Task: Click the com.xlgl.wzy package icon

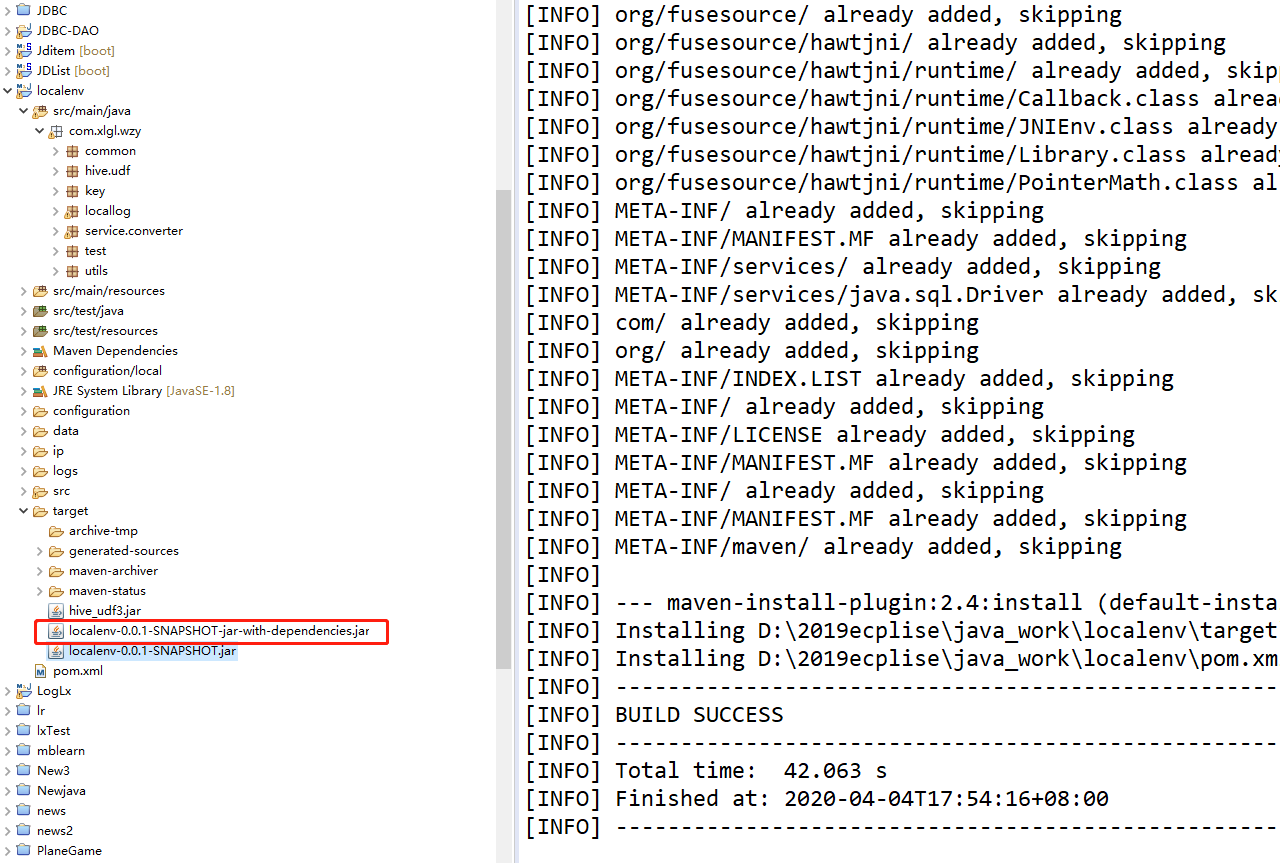Action: pyautogui.click(x=56, y=130)
